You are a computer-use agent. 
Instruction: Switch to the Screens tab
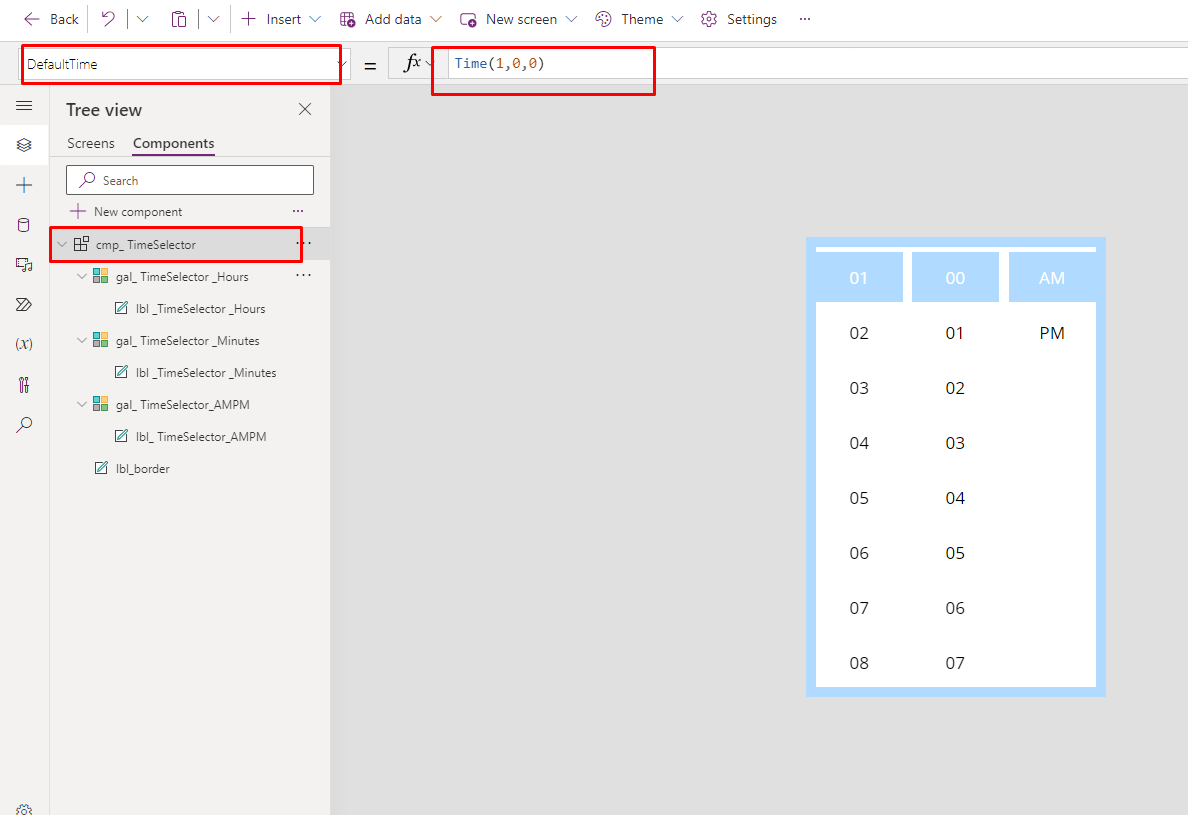point(91,143)
